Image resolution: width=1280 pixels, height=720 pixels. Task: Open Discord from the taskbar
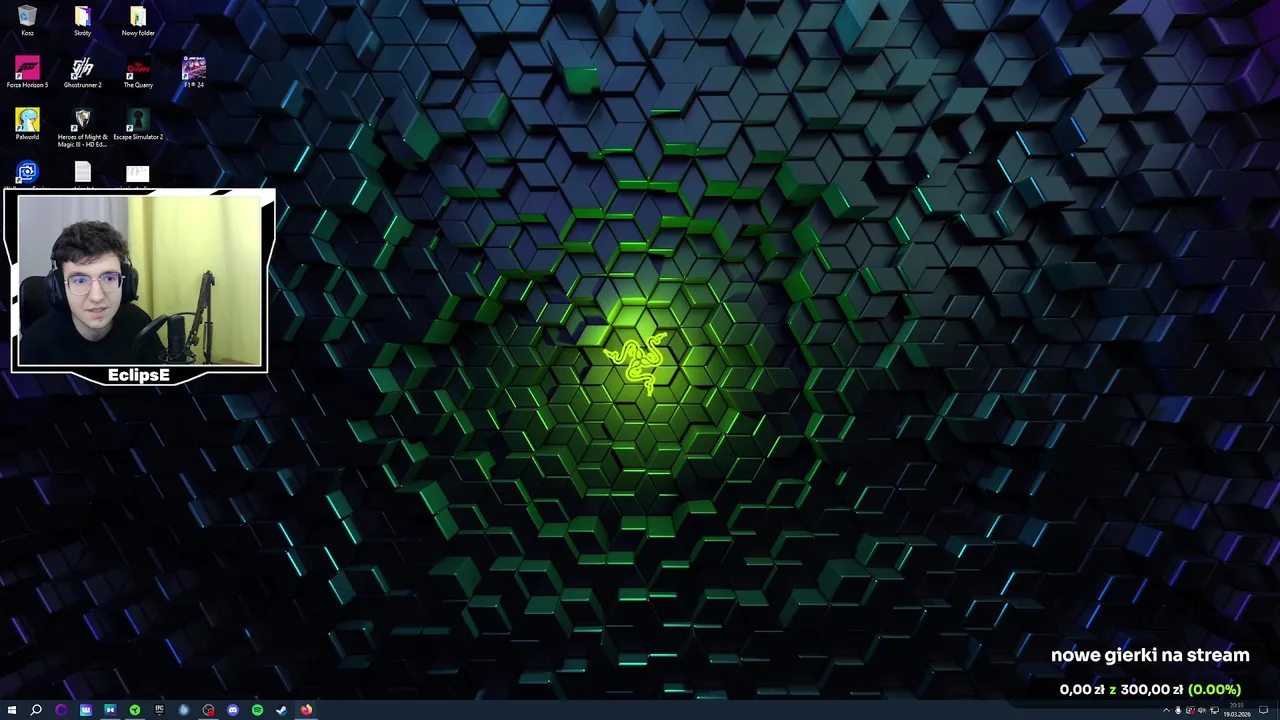coord(233,710)
